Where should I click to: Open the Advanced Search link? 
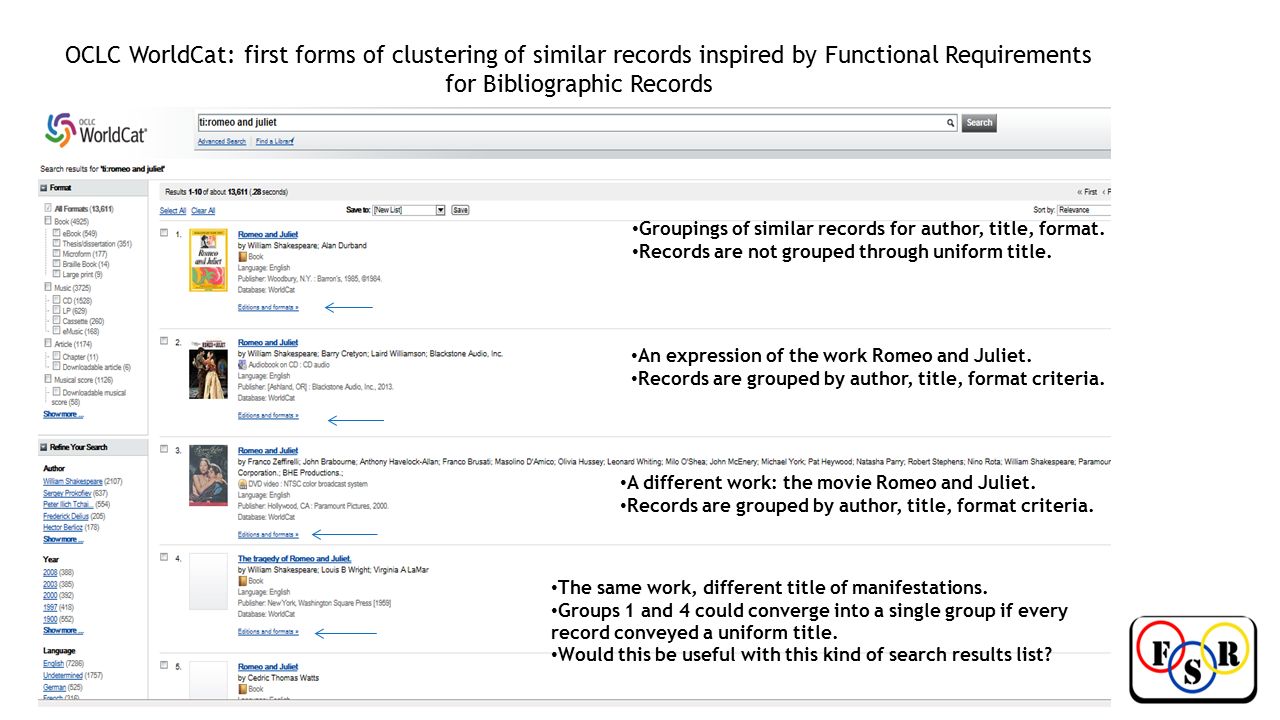point(222,142)
